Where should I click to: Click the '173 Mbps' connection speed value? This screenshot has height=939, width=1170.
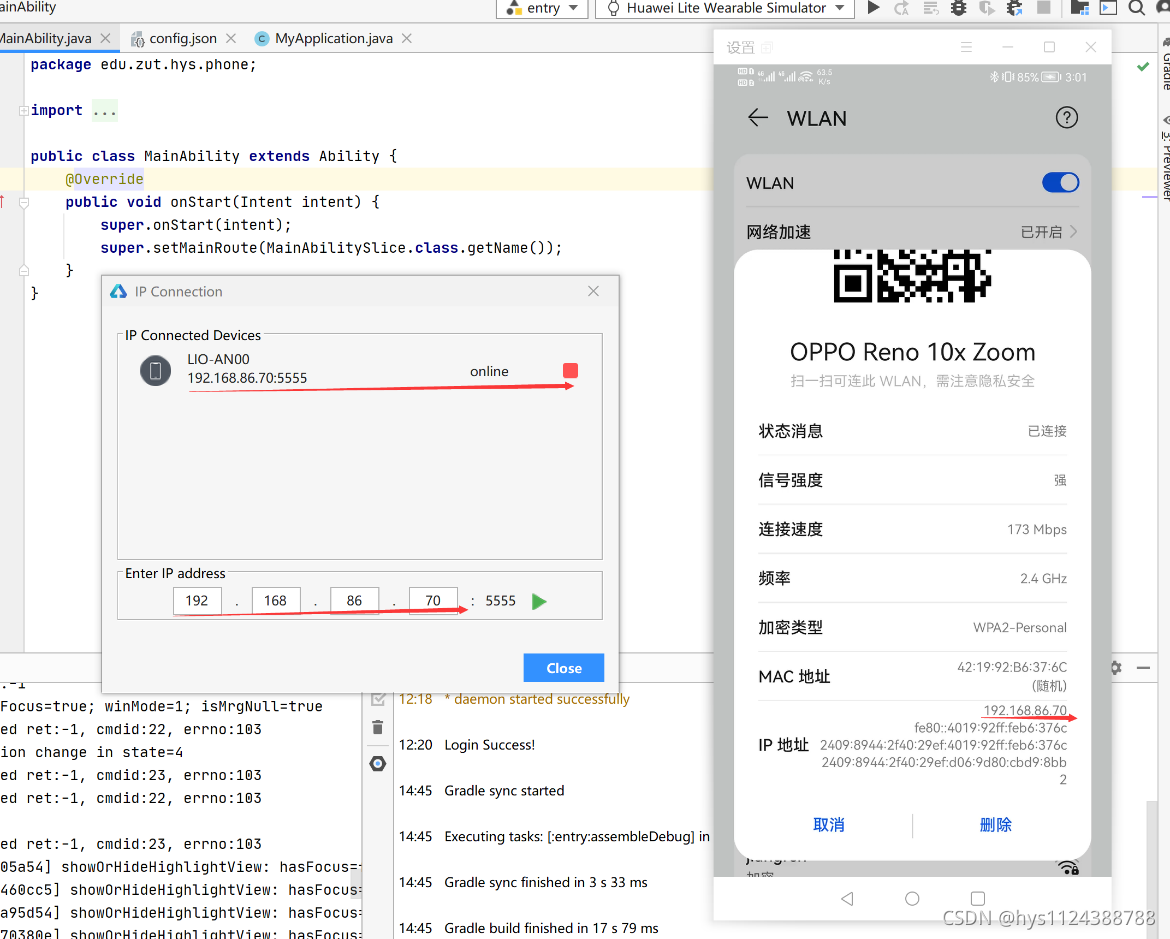1036,529
